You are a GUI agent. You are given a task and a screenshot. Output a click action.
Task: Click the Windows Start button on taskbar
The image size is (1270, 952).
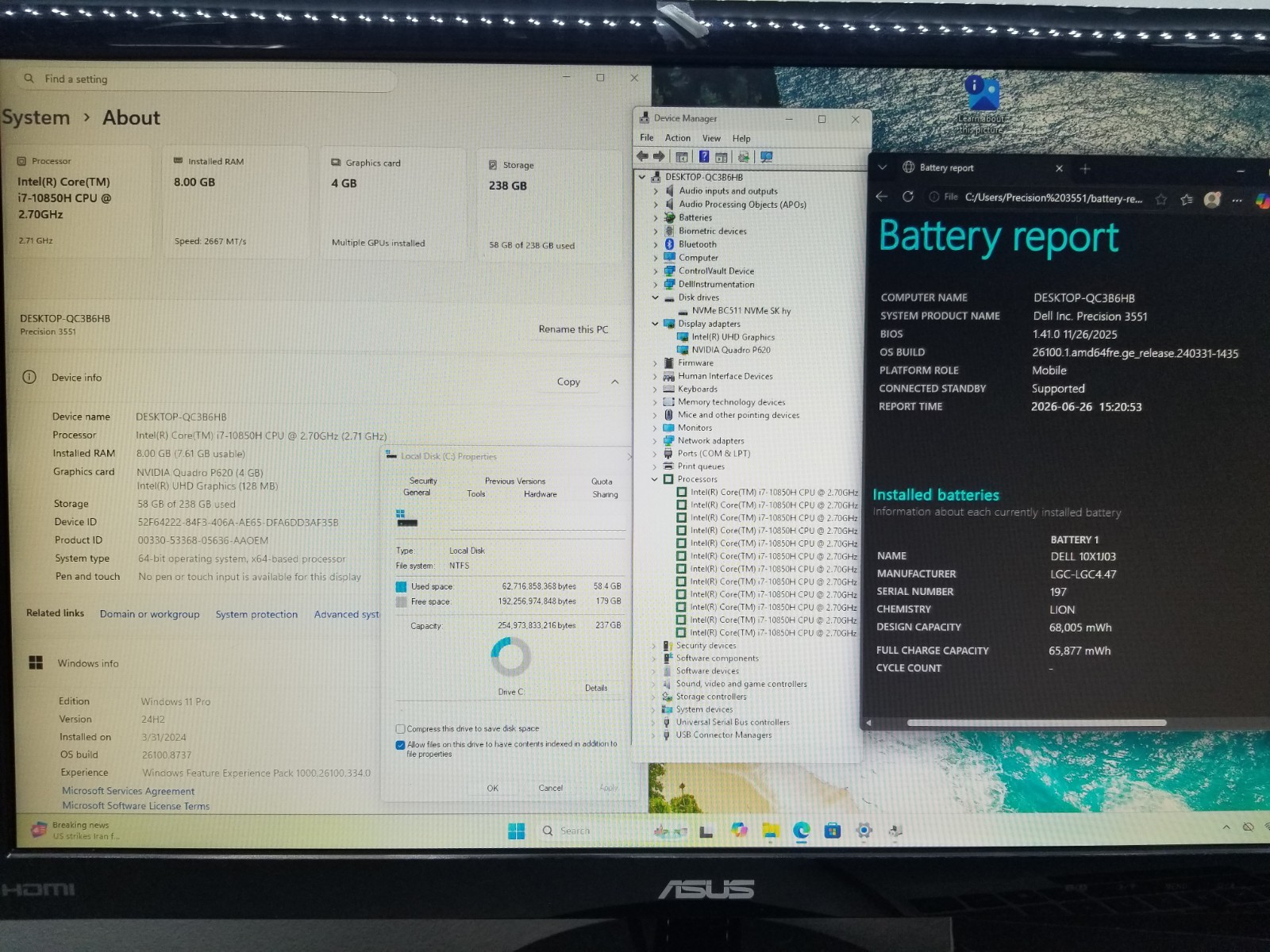(x=516, y=831)
